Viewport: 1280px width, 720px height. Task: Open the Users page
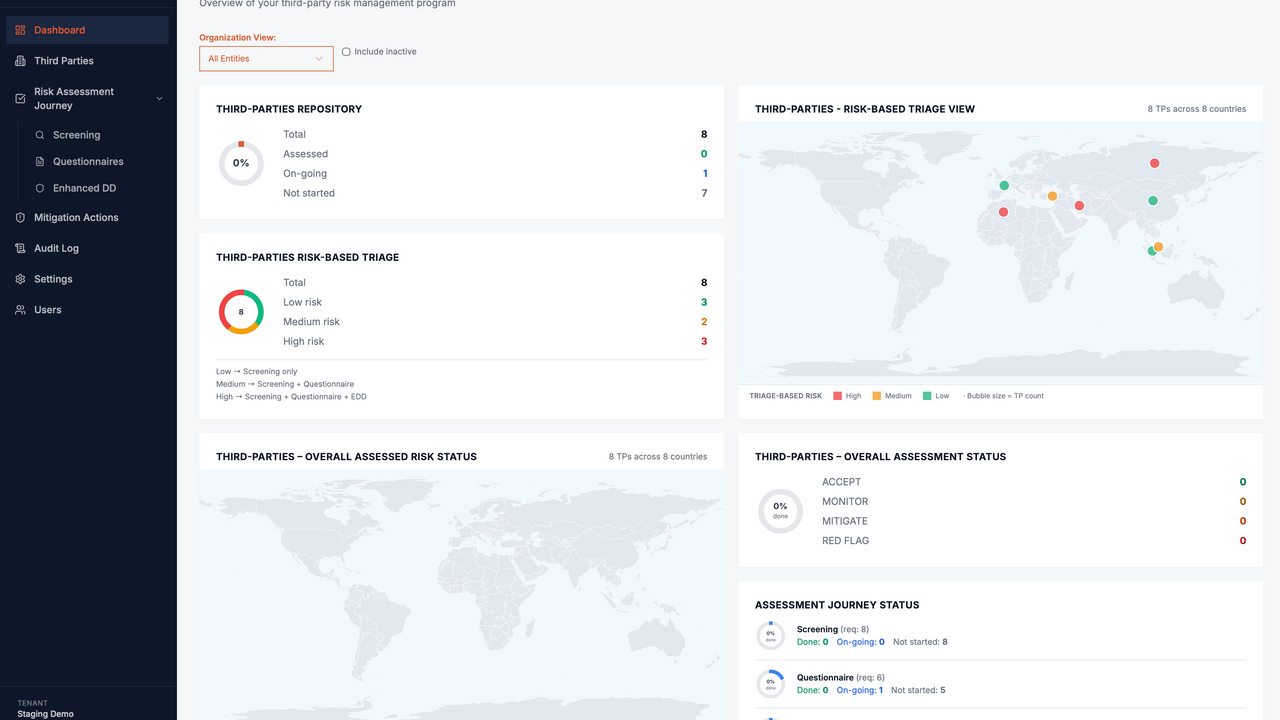[88, 310]
